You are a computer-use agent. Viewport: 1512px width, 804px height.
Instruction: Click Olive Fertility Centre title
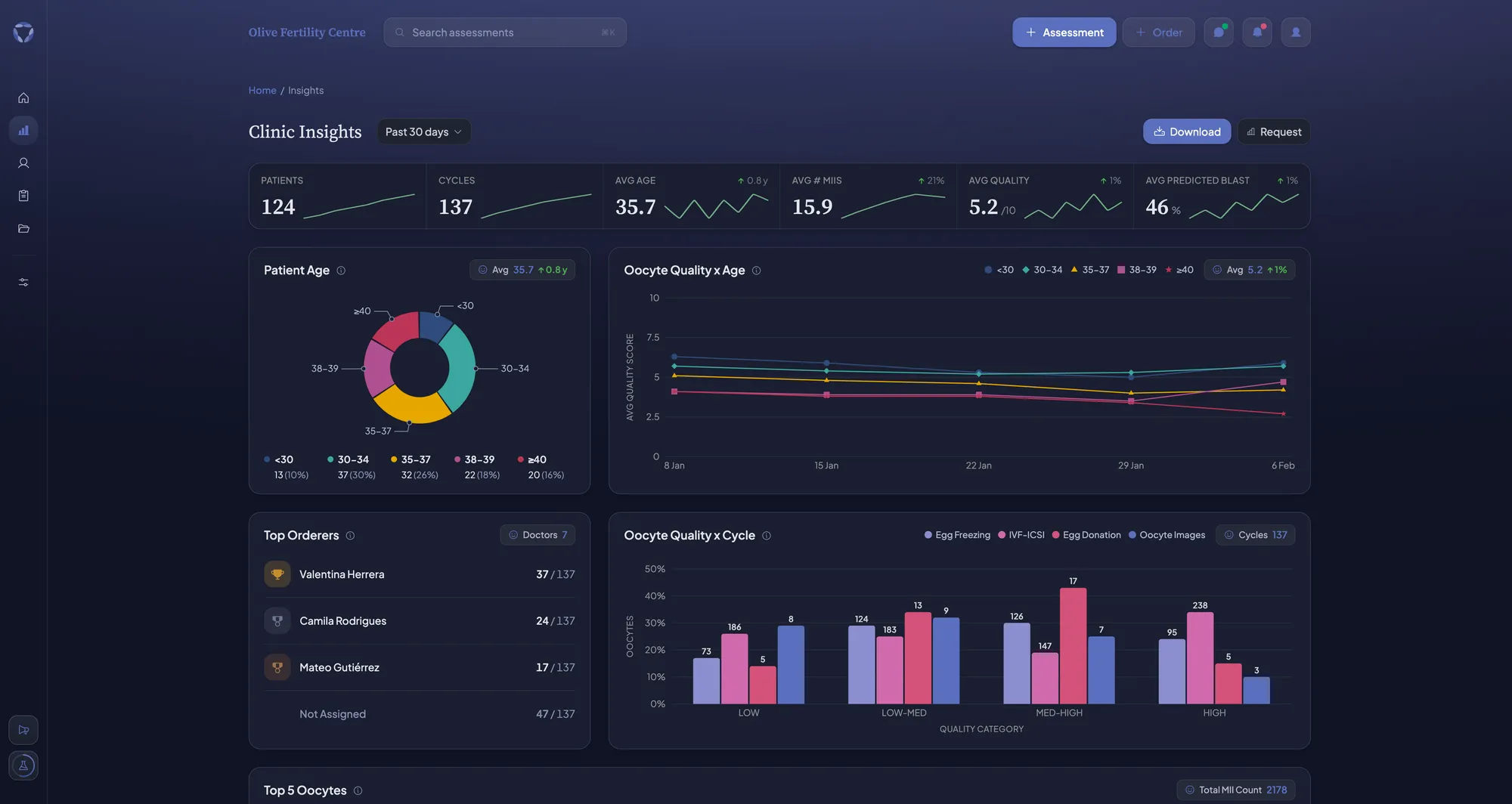(307, 32)
